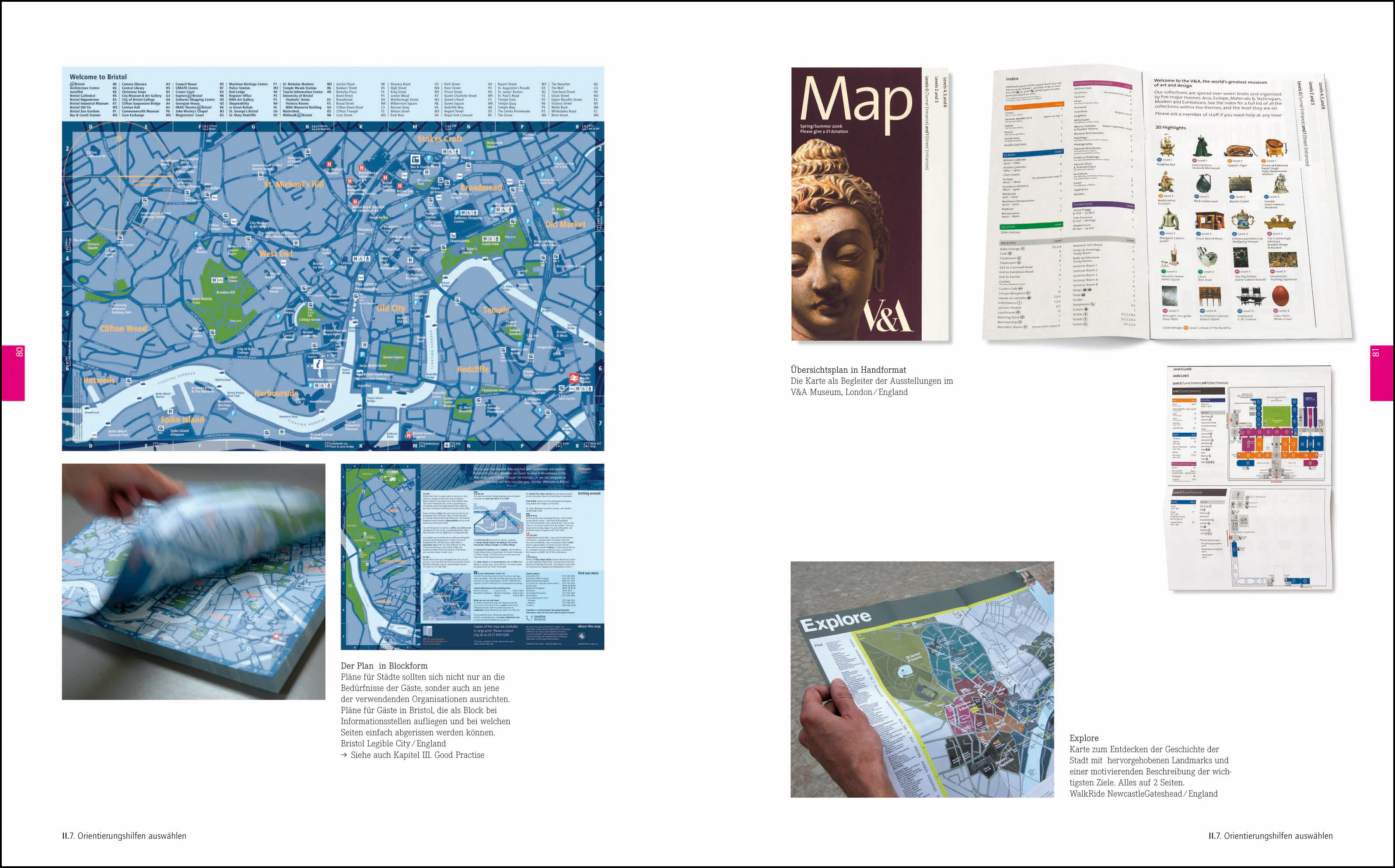The image size is (1395, 868).
Task: Select 'V&A Museum, London / England' caption text
Action: pyautogui.click(x=849, y=392)
